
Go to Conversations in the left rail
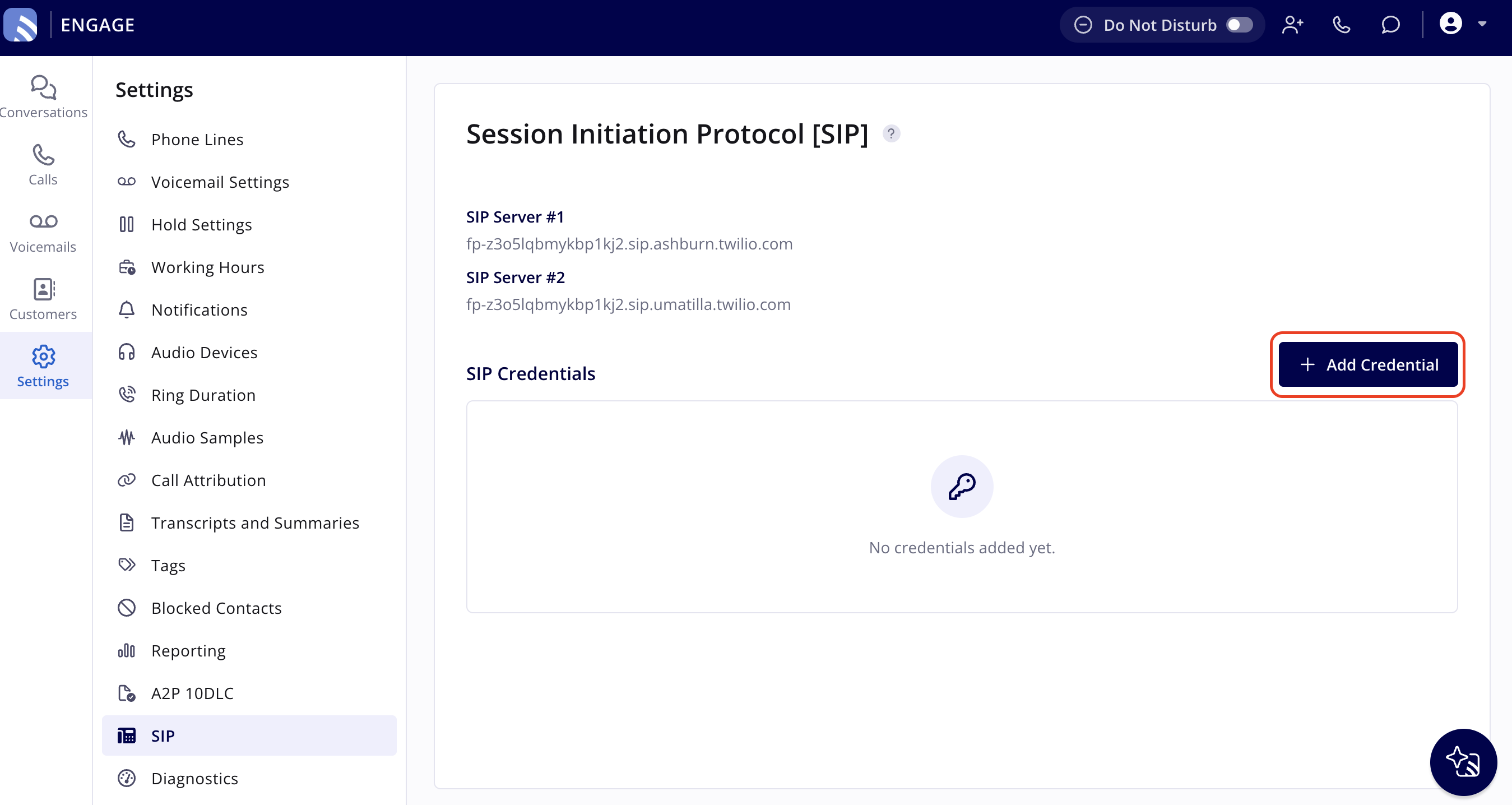44,97
